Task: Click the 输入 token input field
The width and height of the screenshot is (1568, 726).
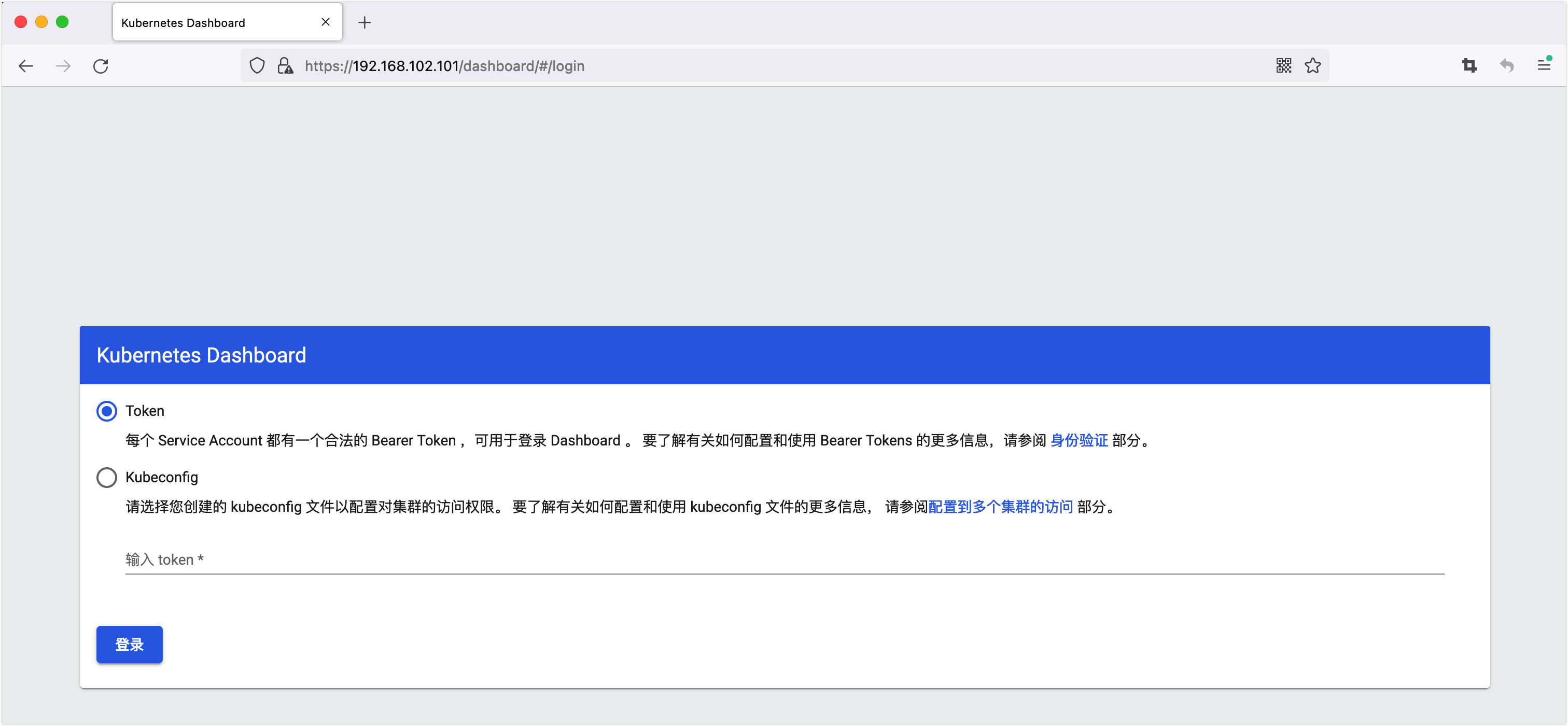Action: (x=784, y=559)
